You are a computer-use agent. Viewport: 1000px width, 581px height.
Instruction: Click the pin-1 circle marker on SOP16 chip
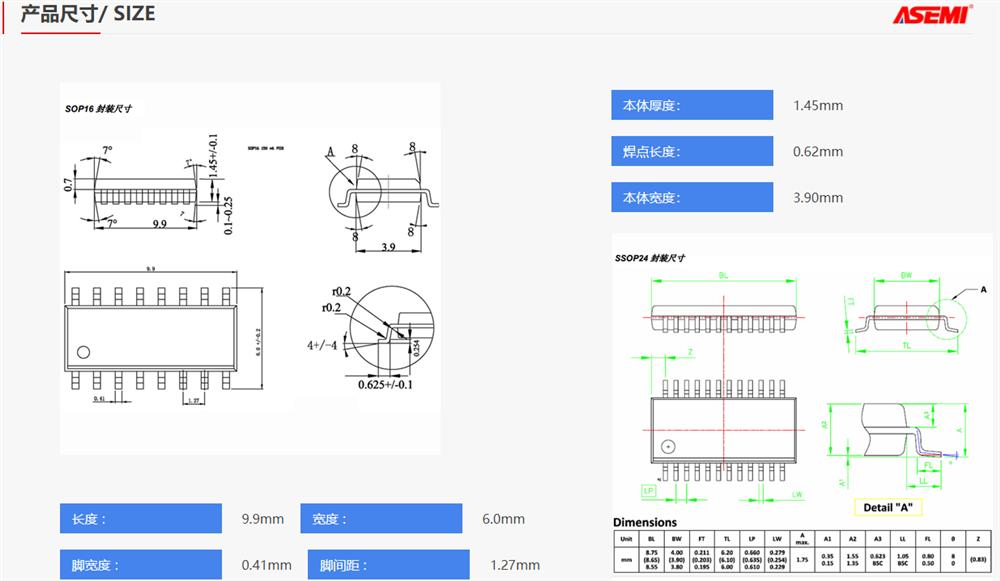point(84,352)
